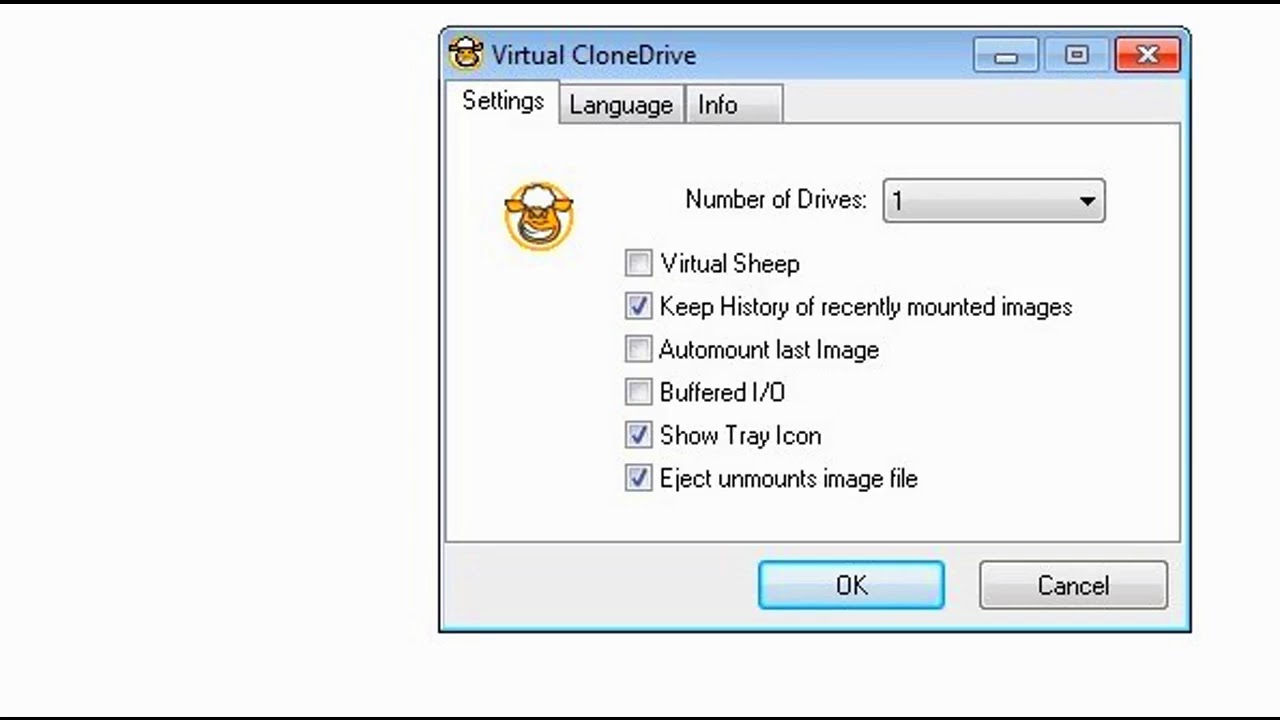This screenshot has width=1280, height=720.
Task: Minimize the Virtual CloneDrive window
Action: [1006, 55]
